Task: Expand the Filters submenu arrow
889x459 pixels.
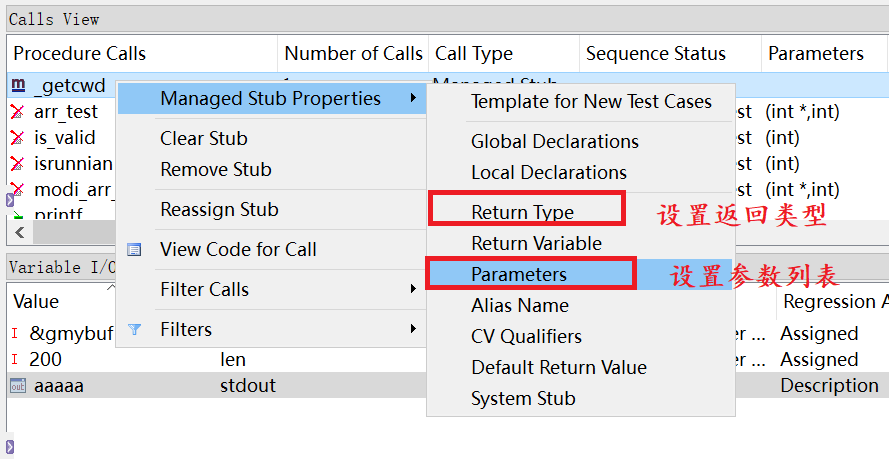Action: (x=413, y=329)
